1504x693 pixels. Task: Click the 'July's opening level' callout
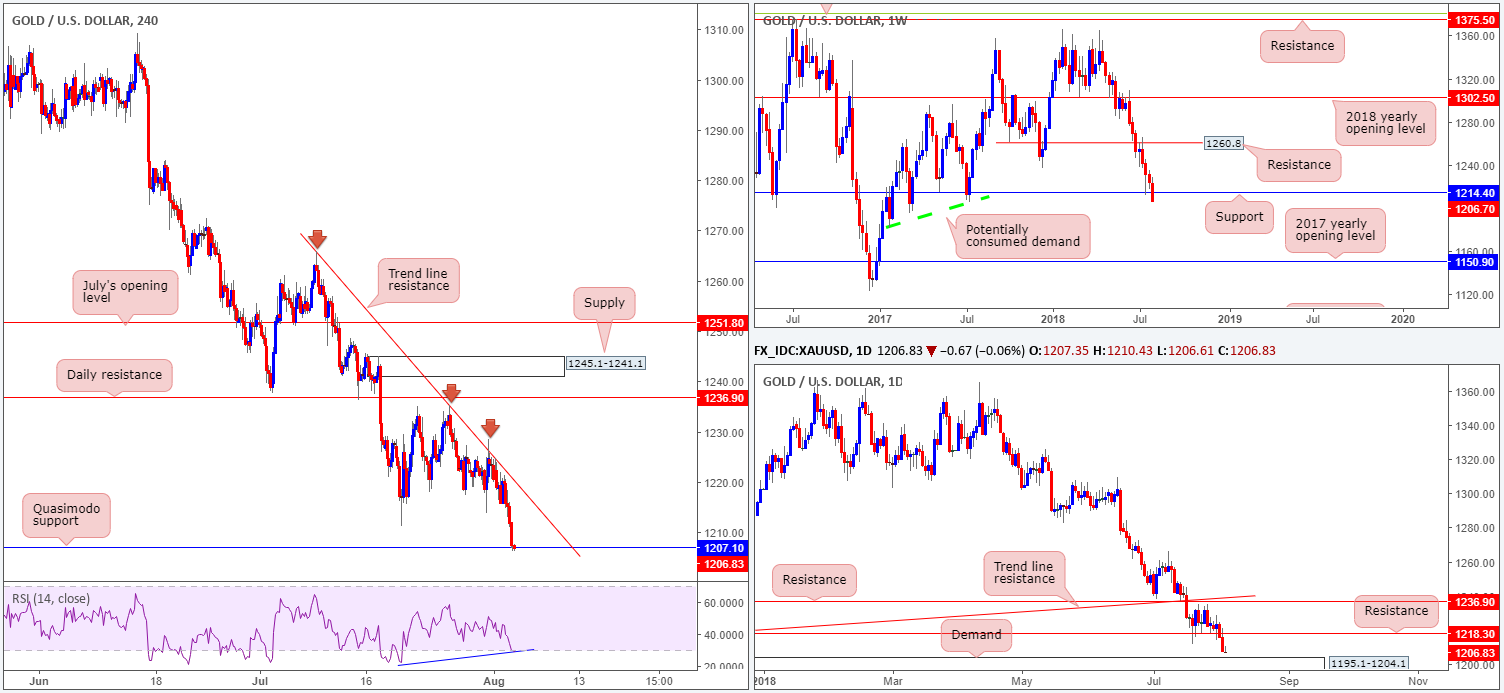point(125,291)
